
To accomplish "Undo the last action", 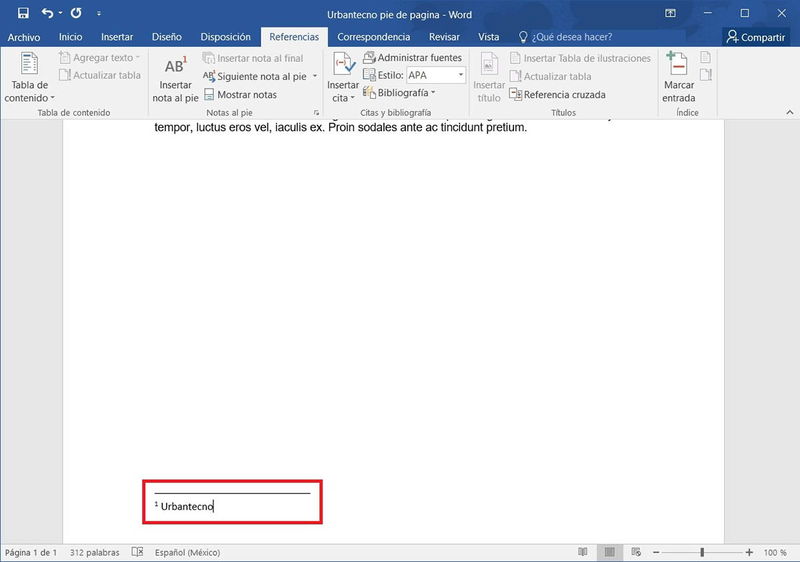I will (47, 13).
